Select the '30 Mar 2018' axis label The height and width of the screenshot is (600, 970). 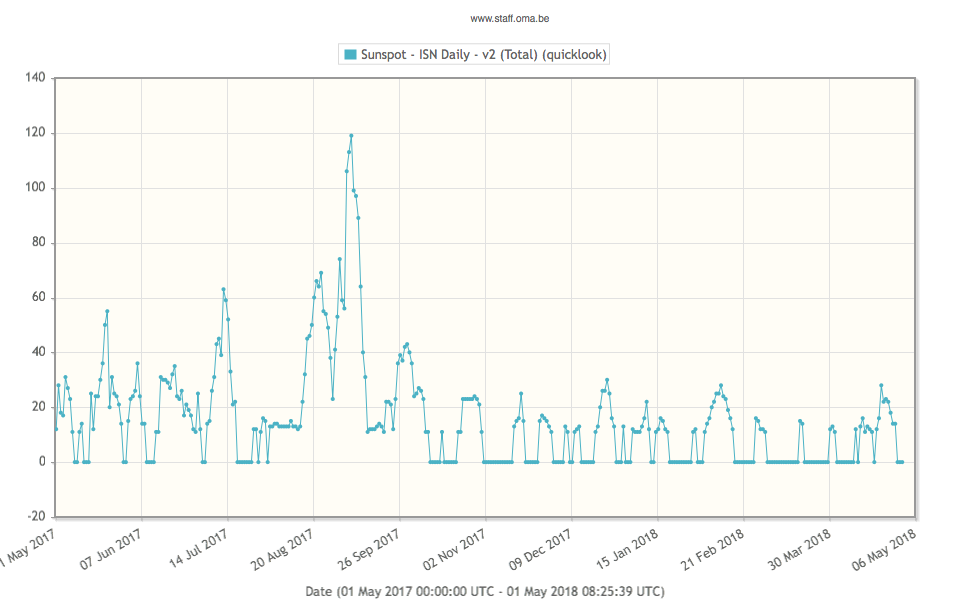[799, 551]
